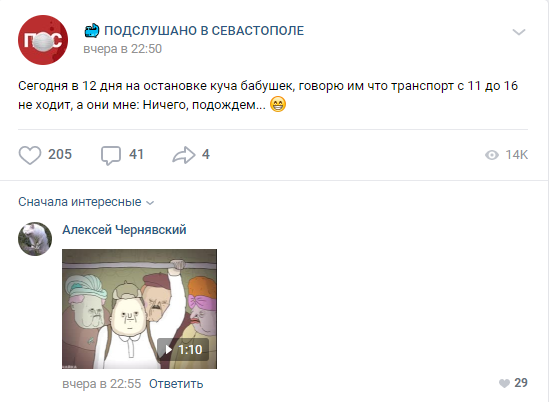Open the Сначала интересные sorting dropdown
549x402 pixels.
(x=86, y=202)
